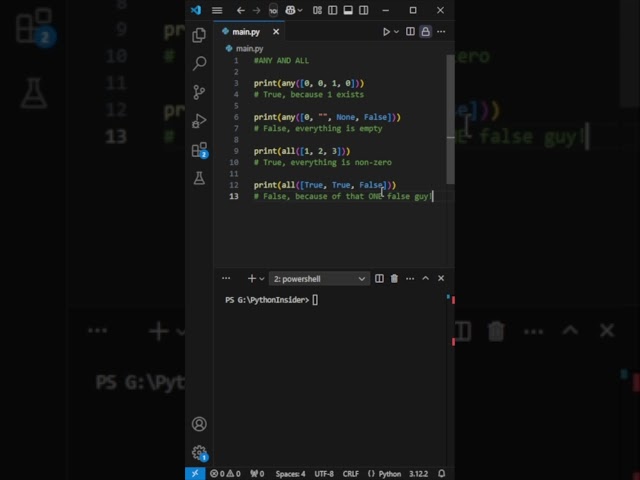Open the Run and Debug view
The image size is (640, 480).
pos(199,121)
